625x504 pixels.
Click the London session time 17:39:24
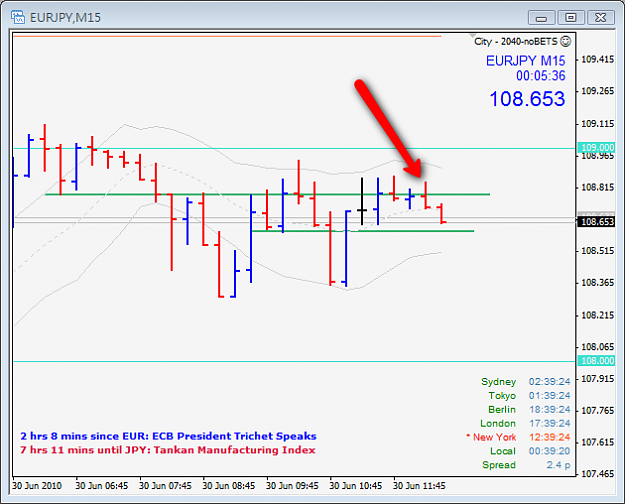[x=549, y=423]
